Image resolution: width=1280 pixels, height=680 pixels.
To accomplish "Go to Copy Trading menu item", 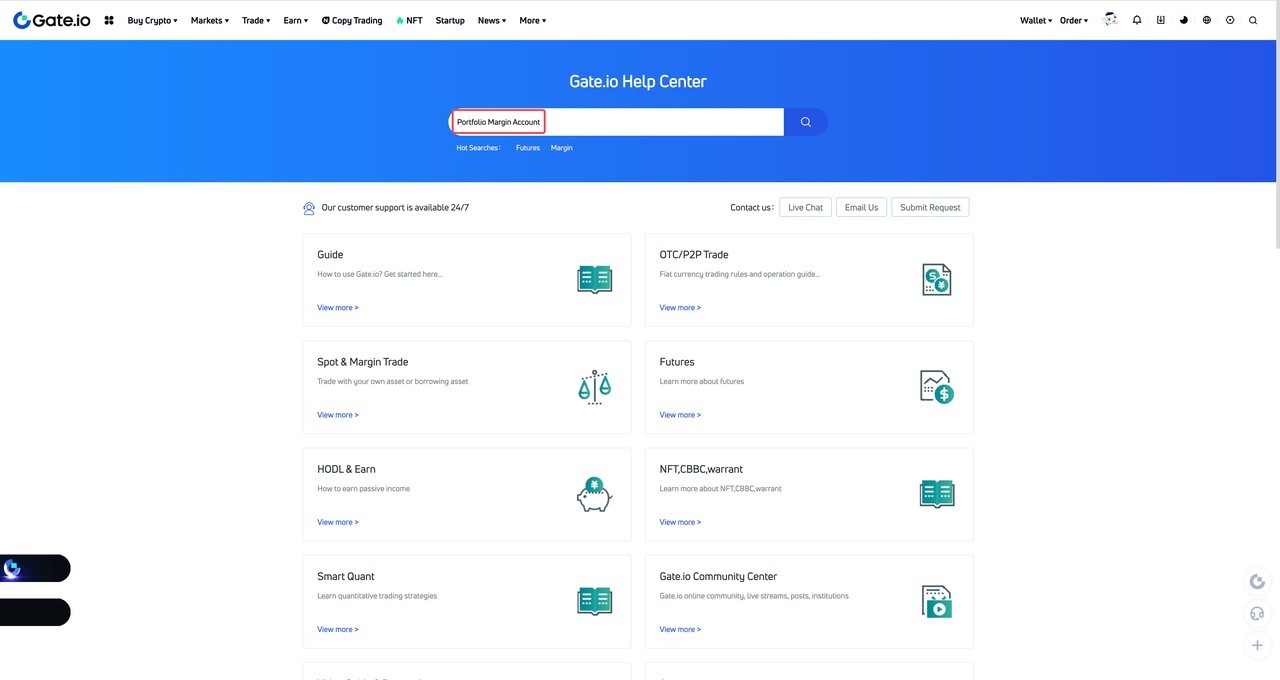I will coord(352,20).
